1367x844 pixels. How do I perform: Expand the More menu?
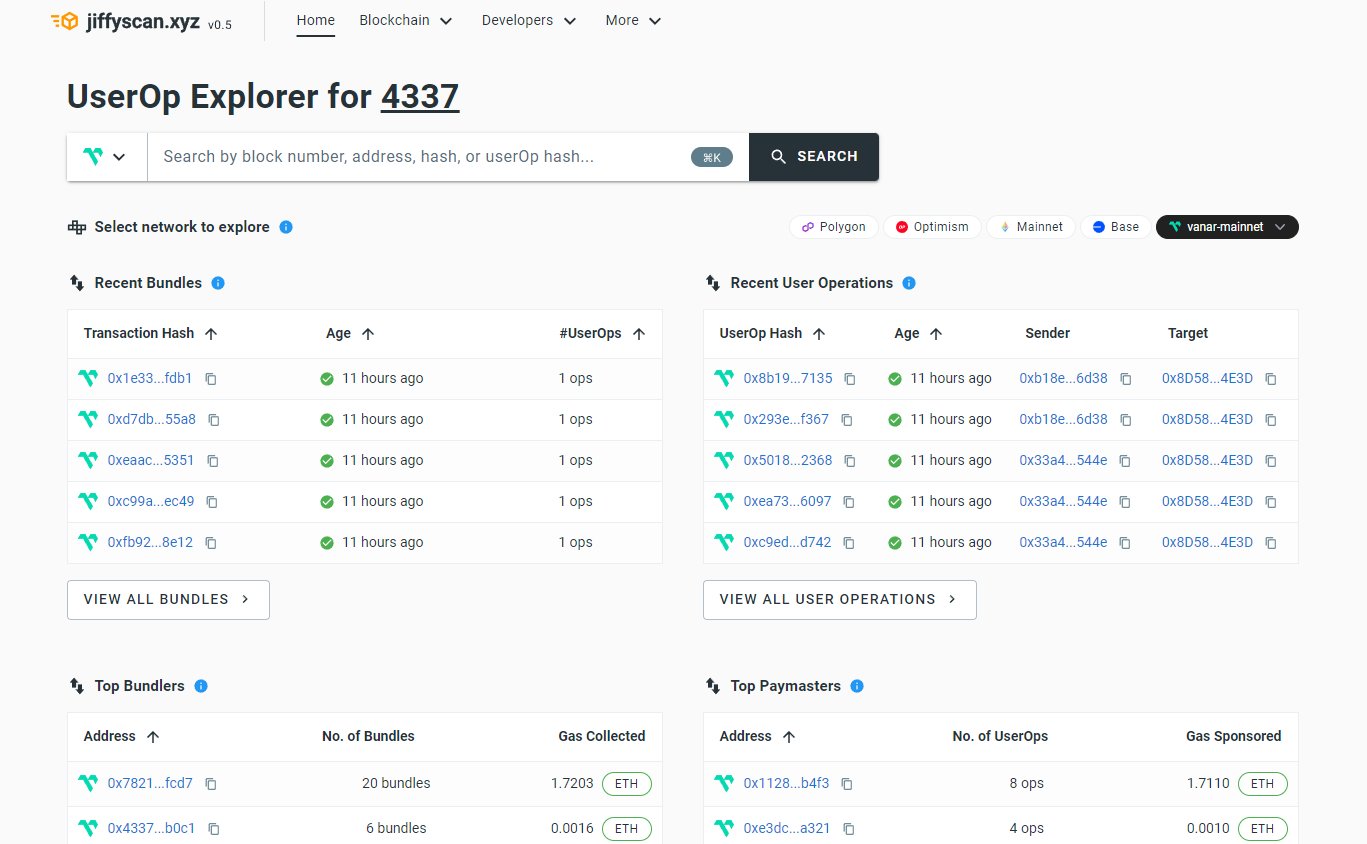tap(634, 20)
